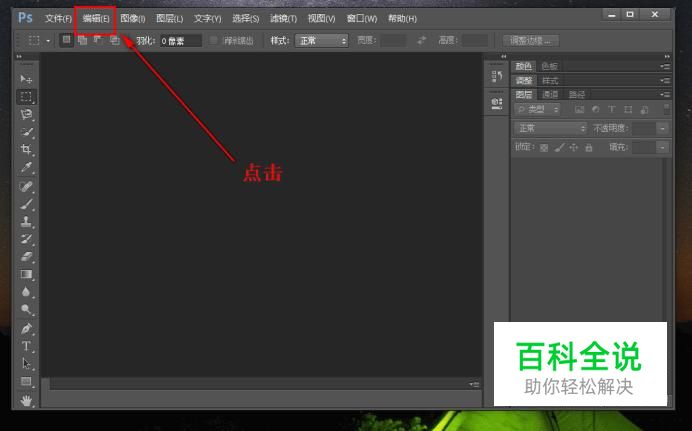
Task: Open the layer filter 类型 dropdown
Action: pos(537,109)
